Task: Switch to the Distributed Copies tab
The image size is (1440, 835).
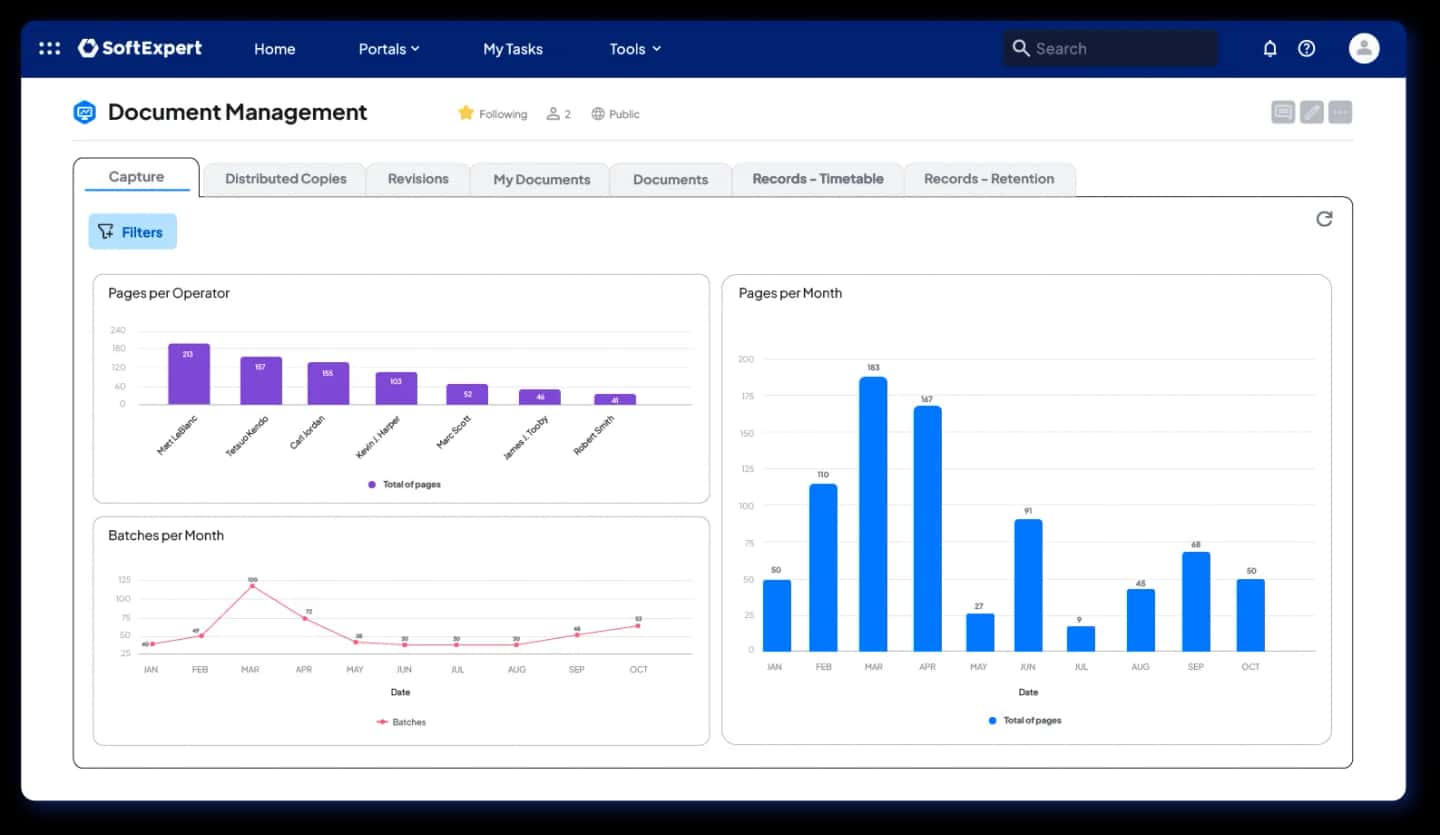Action: pyautogui.click(x=285, y=179)
